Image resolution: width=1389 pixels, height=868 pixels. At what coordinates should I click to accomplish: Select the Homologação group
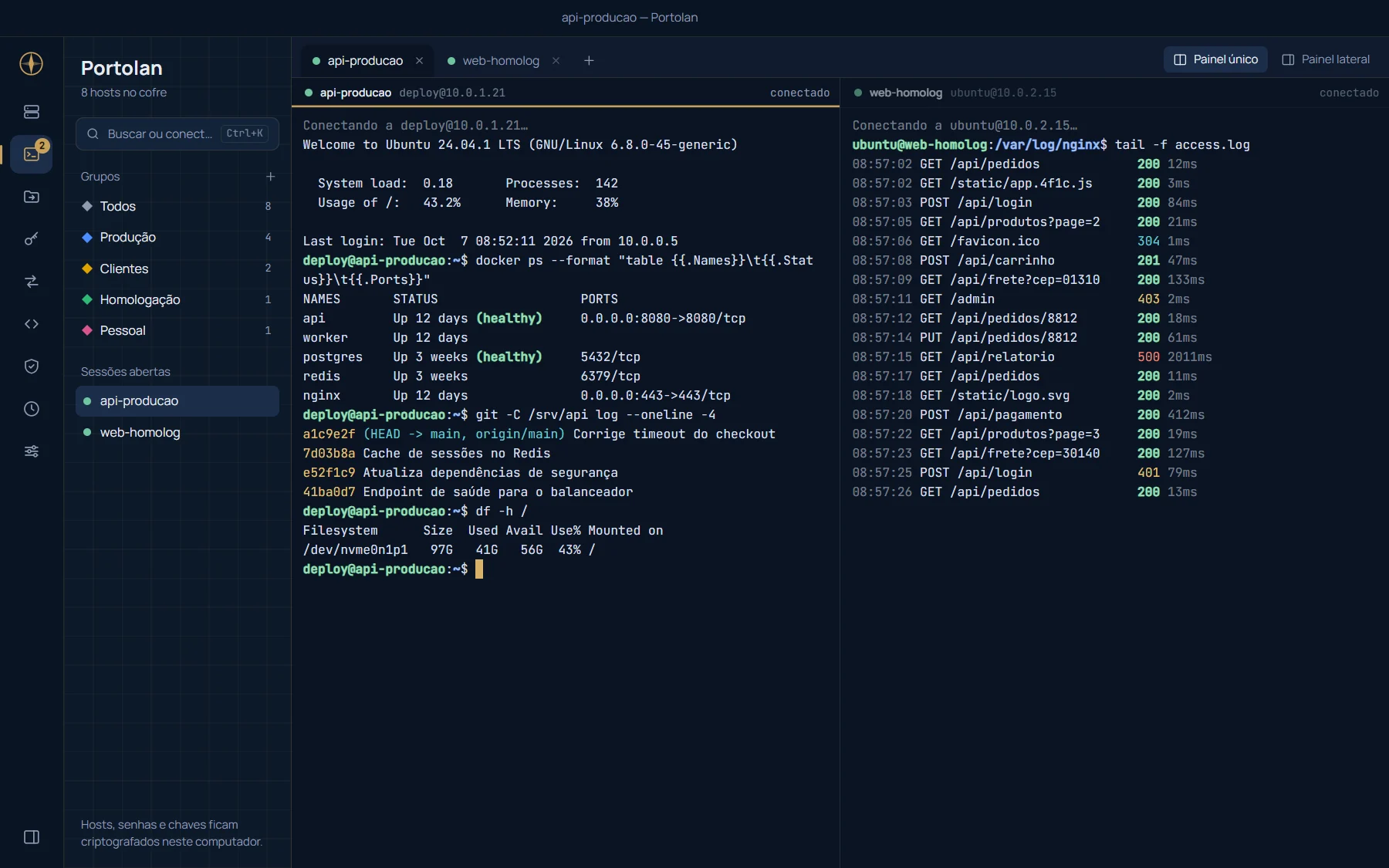coord(177,299)
